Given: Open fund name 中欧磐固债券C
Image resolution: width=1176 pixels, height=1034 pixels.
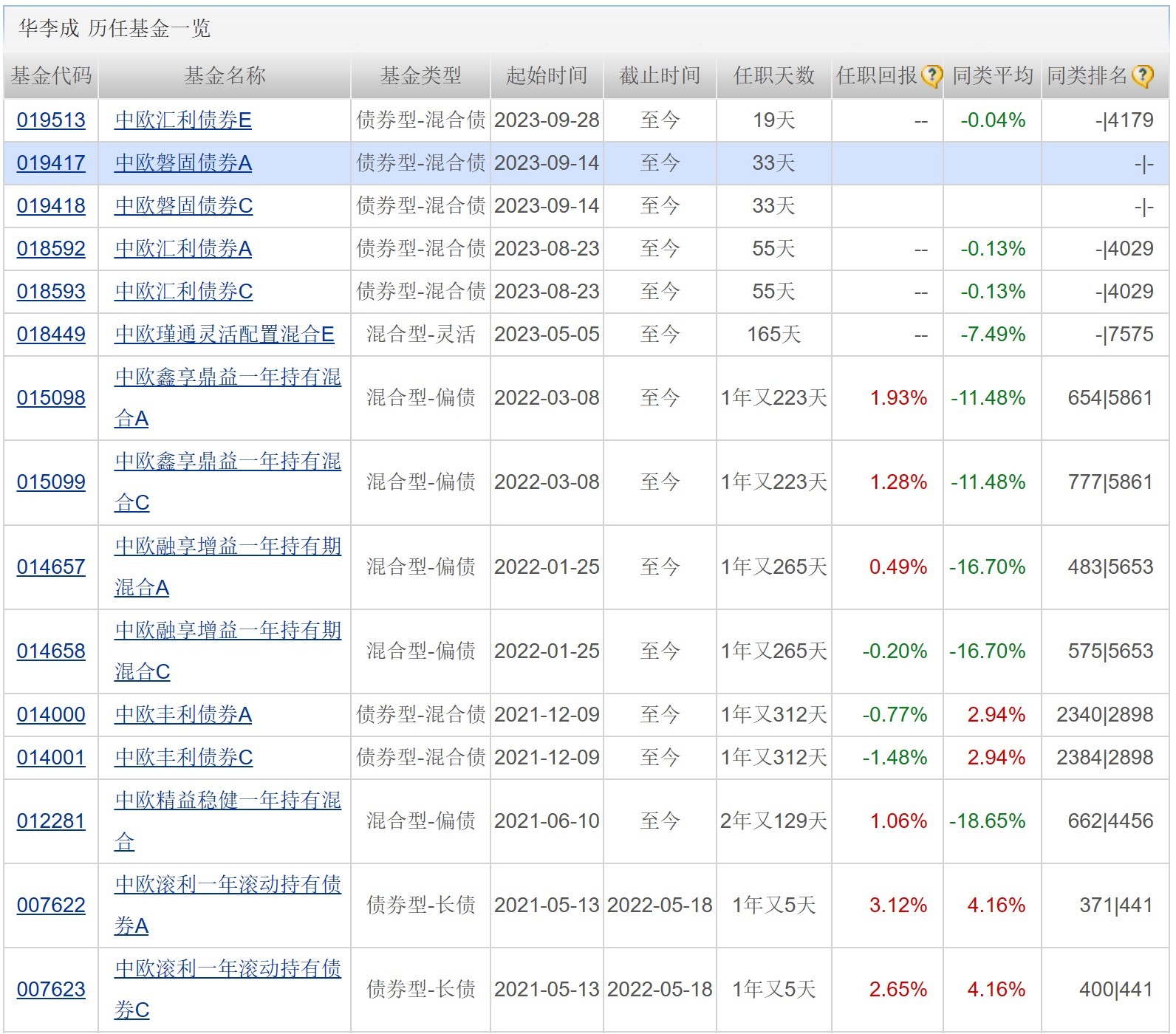Looking at the screenshot, I should (x=184, y=206).
